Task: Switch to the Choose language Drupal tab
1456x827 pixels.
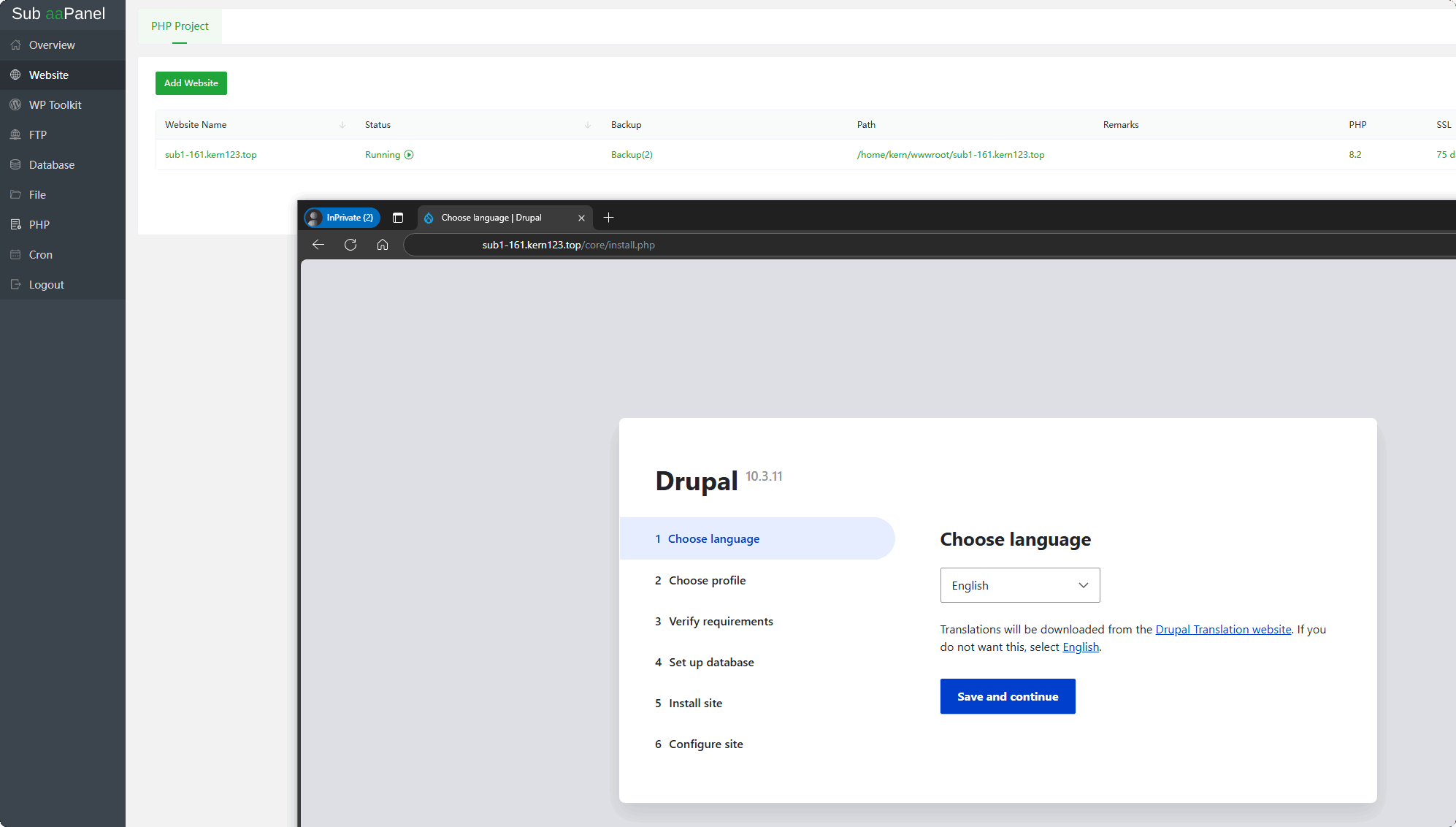Action: (491, 218)
